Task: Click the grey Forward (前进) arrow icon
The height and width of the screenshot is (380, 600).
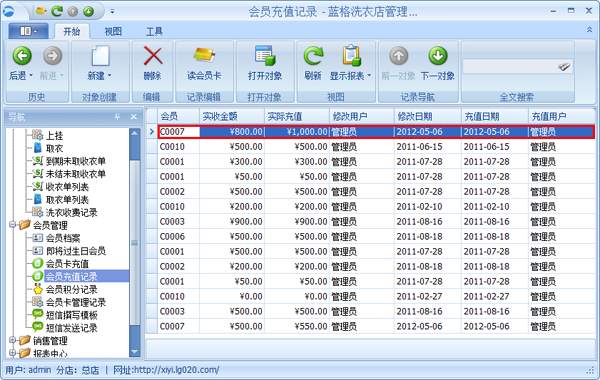Action: [x=52, y=56]
